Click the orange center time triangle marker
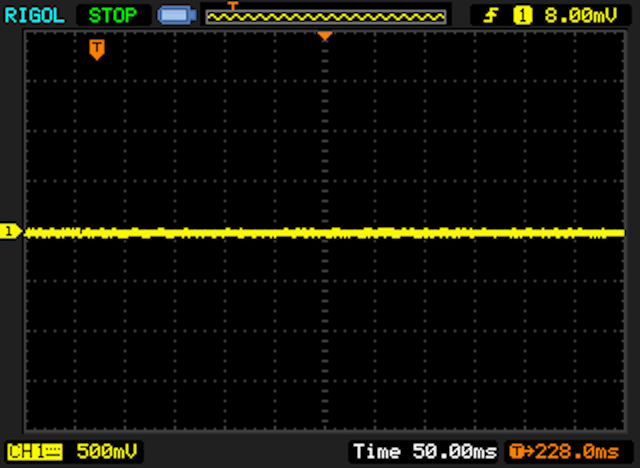This screenshot has width=640, height=468. (x=325, y=36)
